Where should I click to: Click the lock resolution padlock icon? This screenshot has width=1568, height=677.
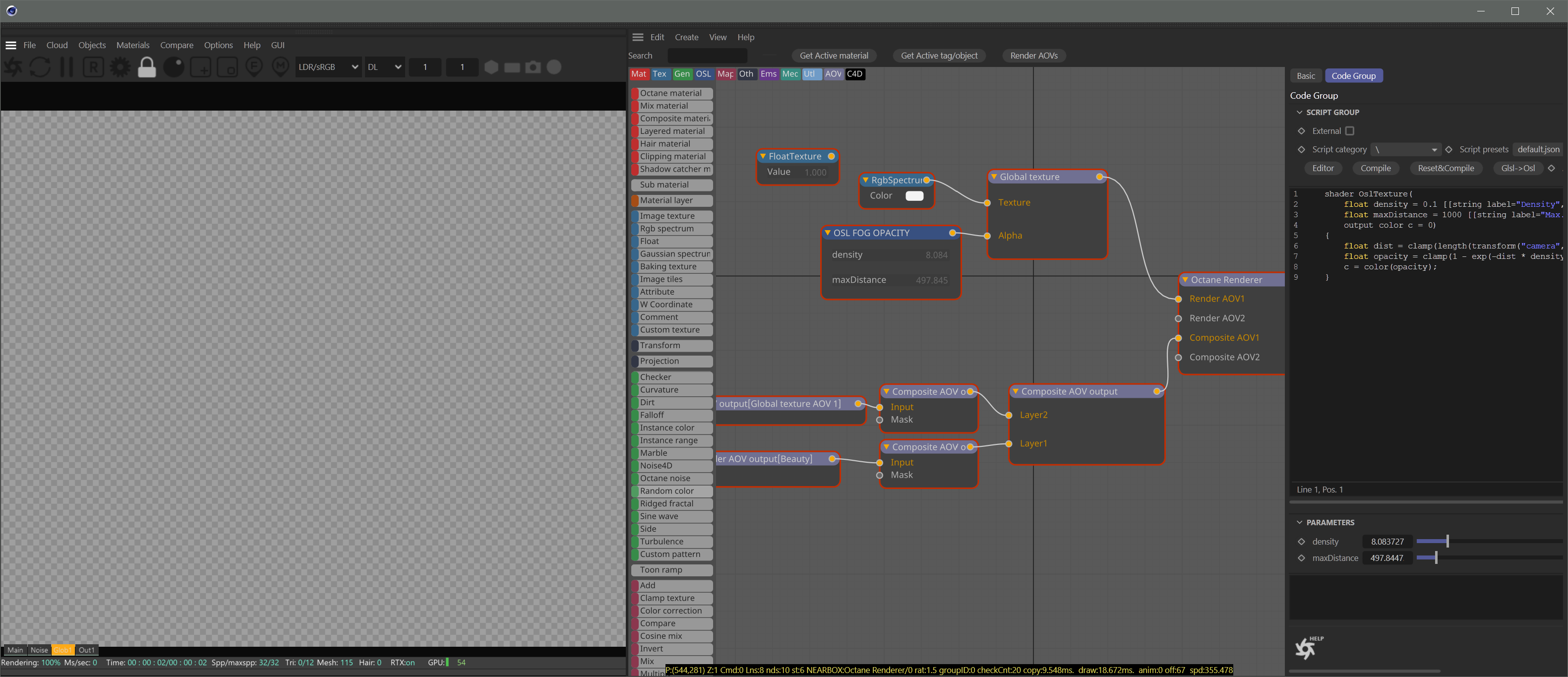147,67
